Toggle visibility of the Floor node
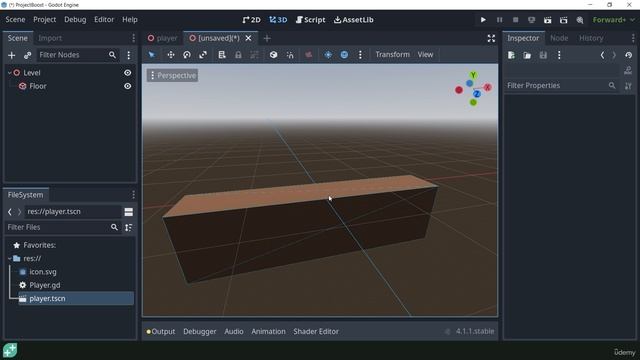Viewport: 640px width, 360px height. 128,86
